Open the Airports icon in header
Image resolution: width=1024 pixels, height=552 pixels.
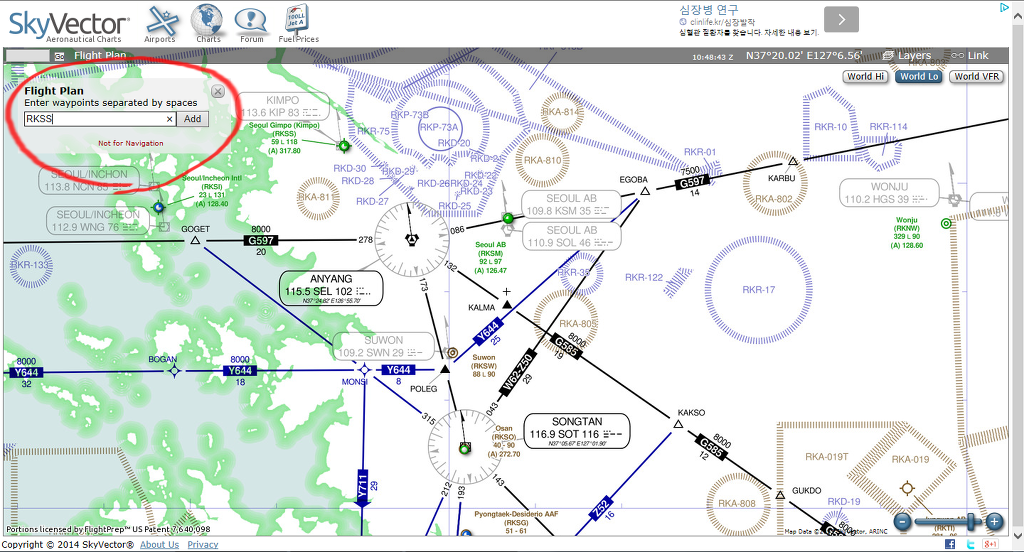pyautogui.click(x=161, y=24)
